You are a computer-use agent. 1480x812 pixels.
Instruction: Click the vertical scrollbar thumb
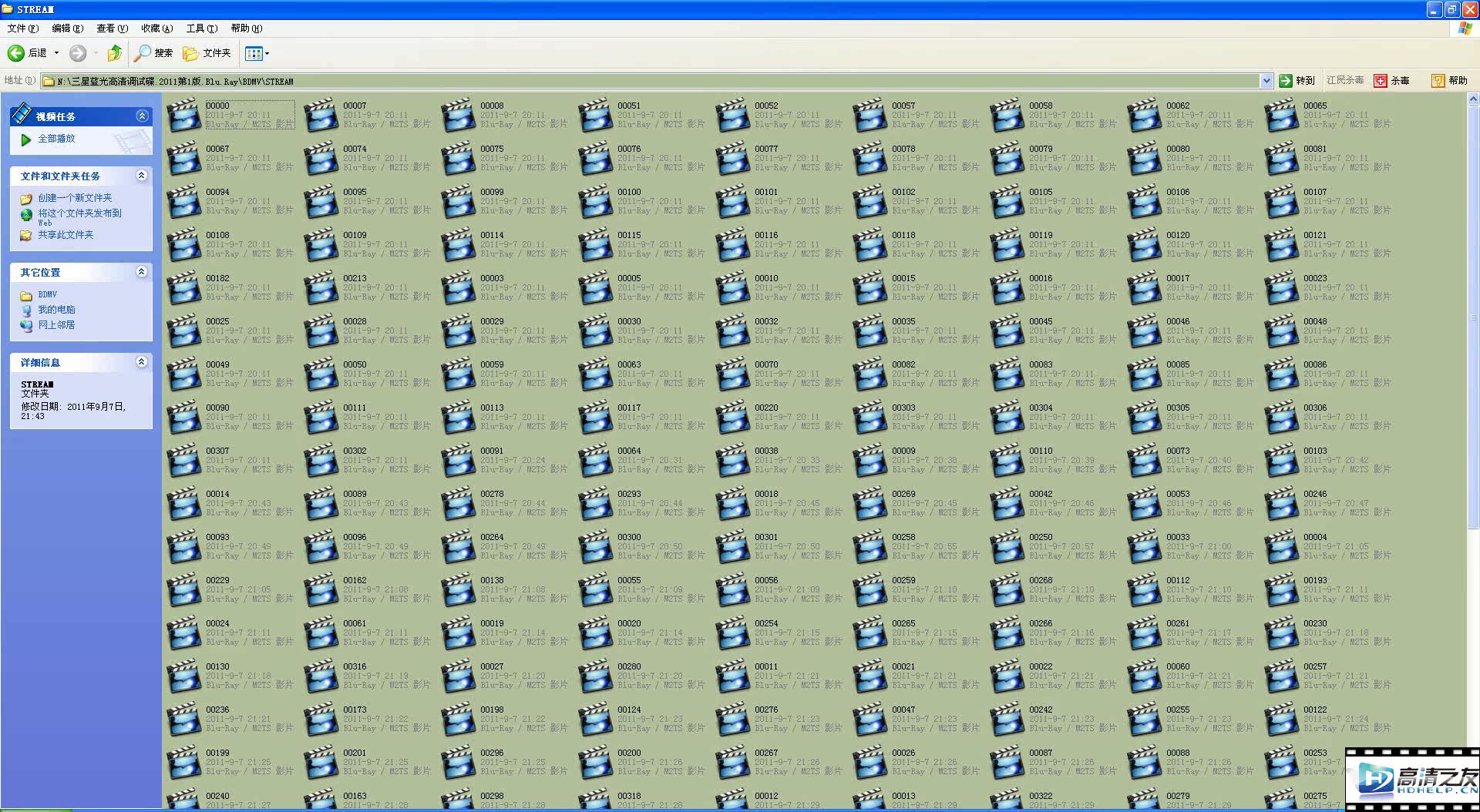point(1473,316)
